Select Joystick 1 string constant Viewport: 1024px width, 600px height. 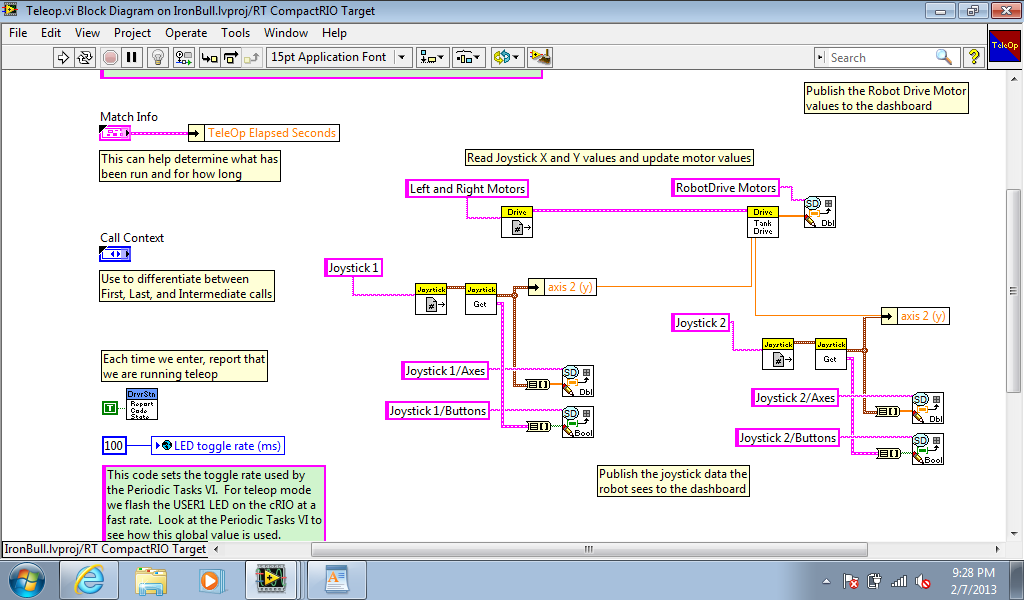353,268
